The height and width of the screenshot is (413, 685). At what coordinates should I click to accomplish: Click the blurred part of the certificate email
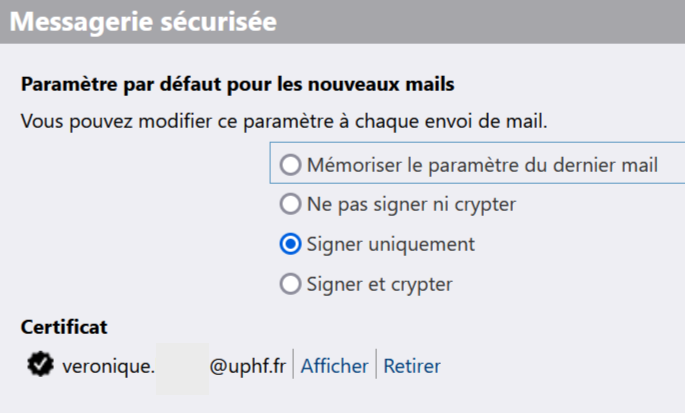(x=182, y=366)
